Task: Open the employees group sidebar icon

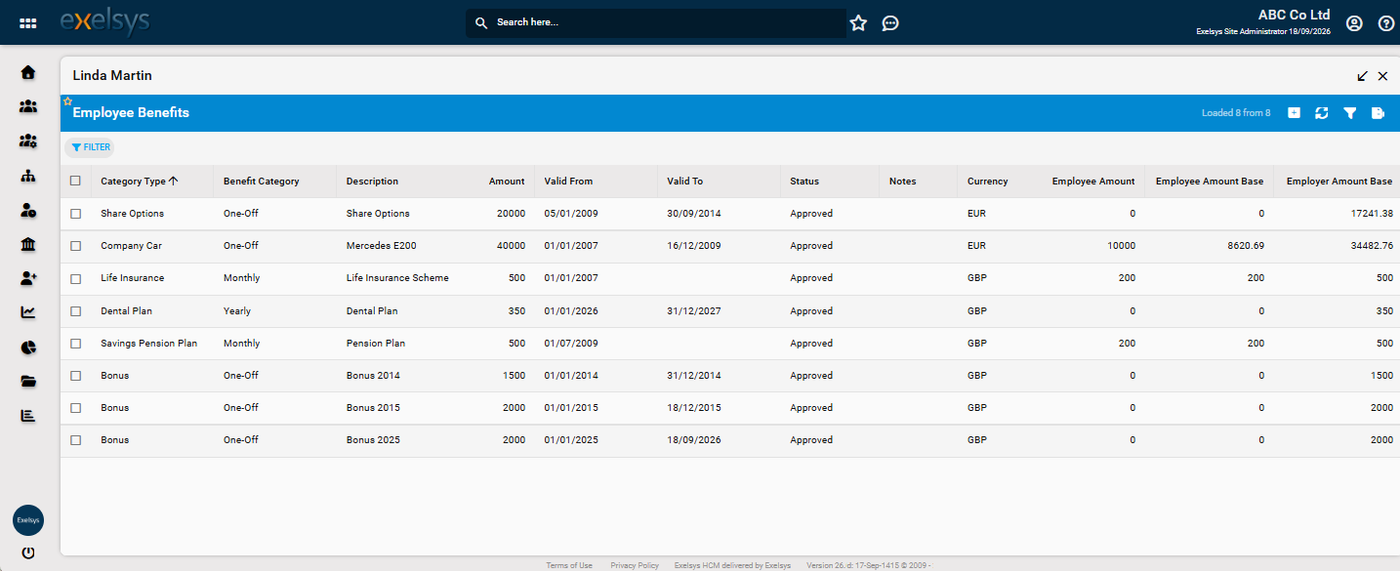Action: (x=28, y=106)
